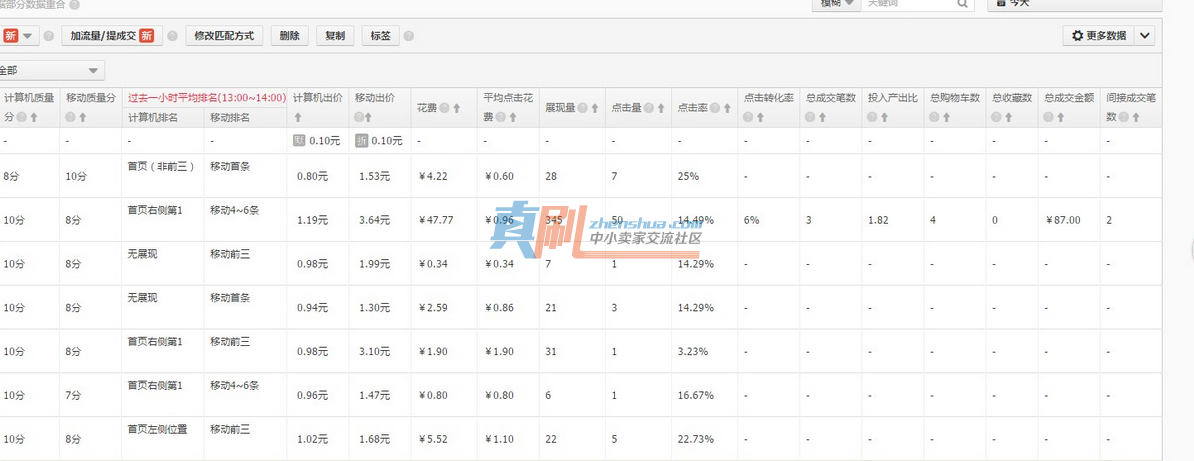Click the 默 default-bid icon

(x=299, y=141)
